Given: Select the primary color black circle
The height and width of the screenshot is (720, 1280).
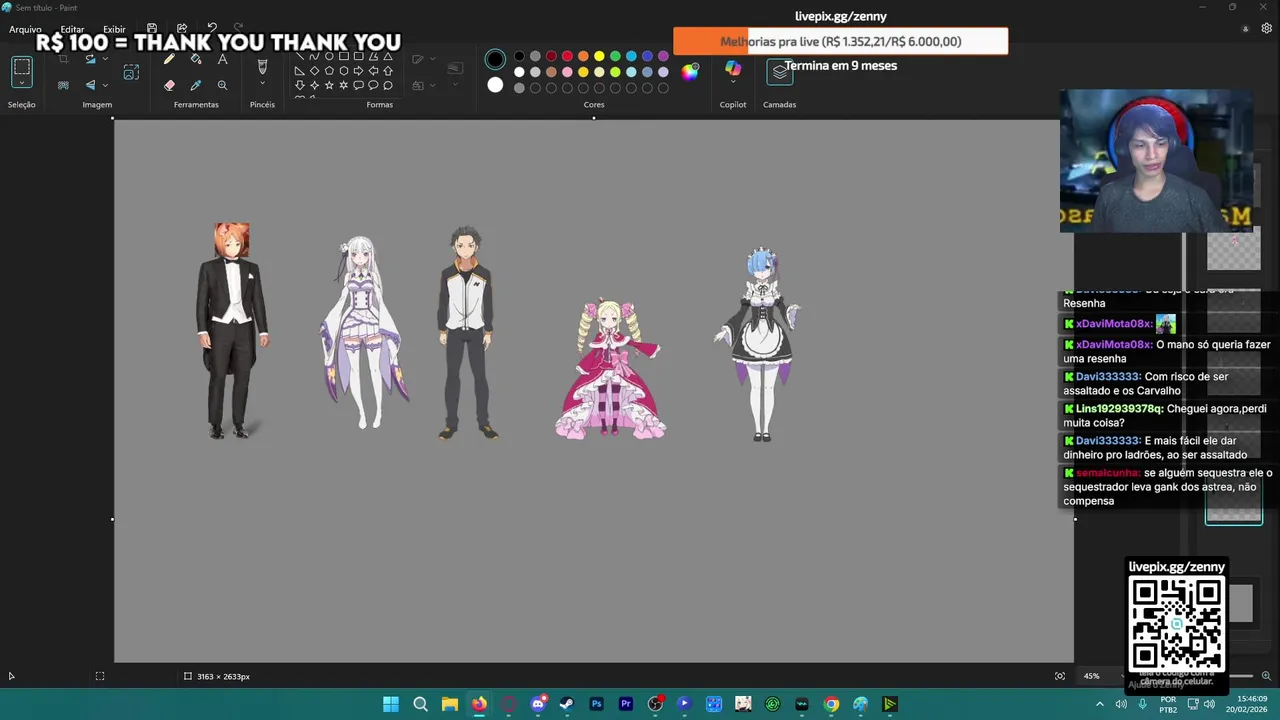Looking at the screenshot, I should point(495,59).
